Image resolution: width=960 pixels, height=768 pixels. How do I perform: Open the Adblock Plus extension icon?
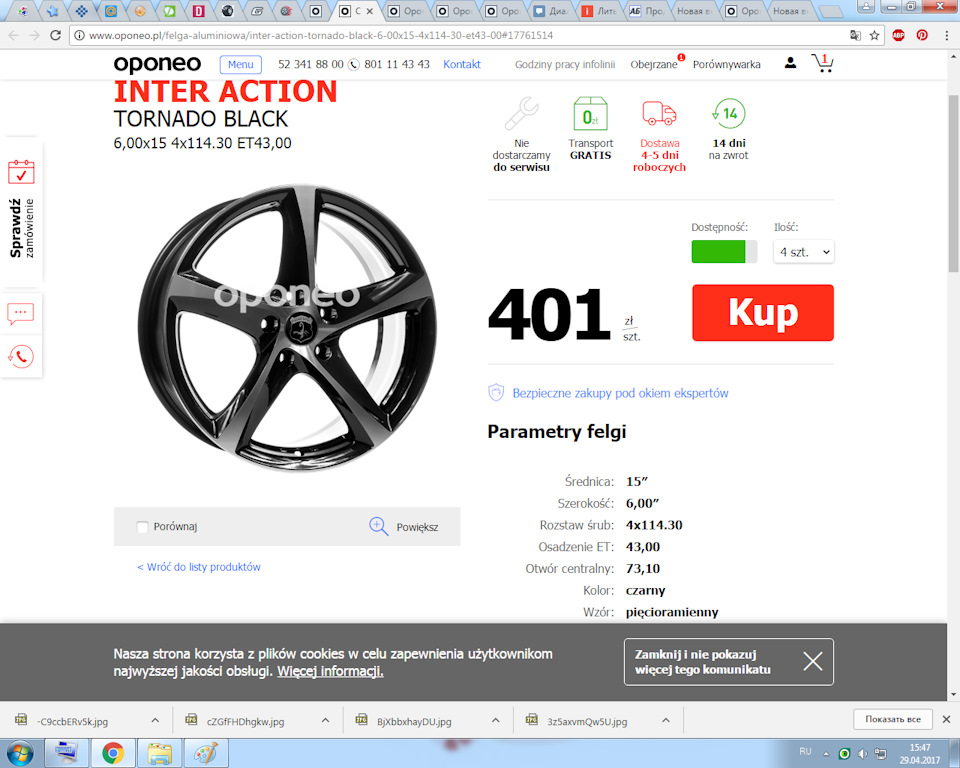tap(898, 36)
